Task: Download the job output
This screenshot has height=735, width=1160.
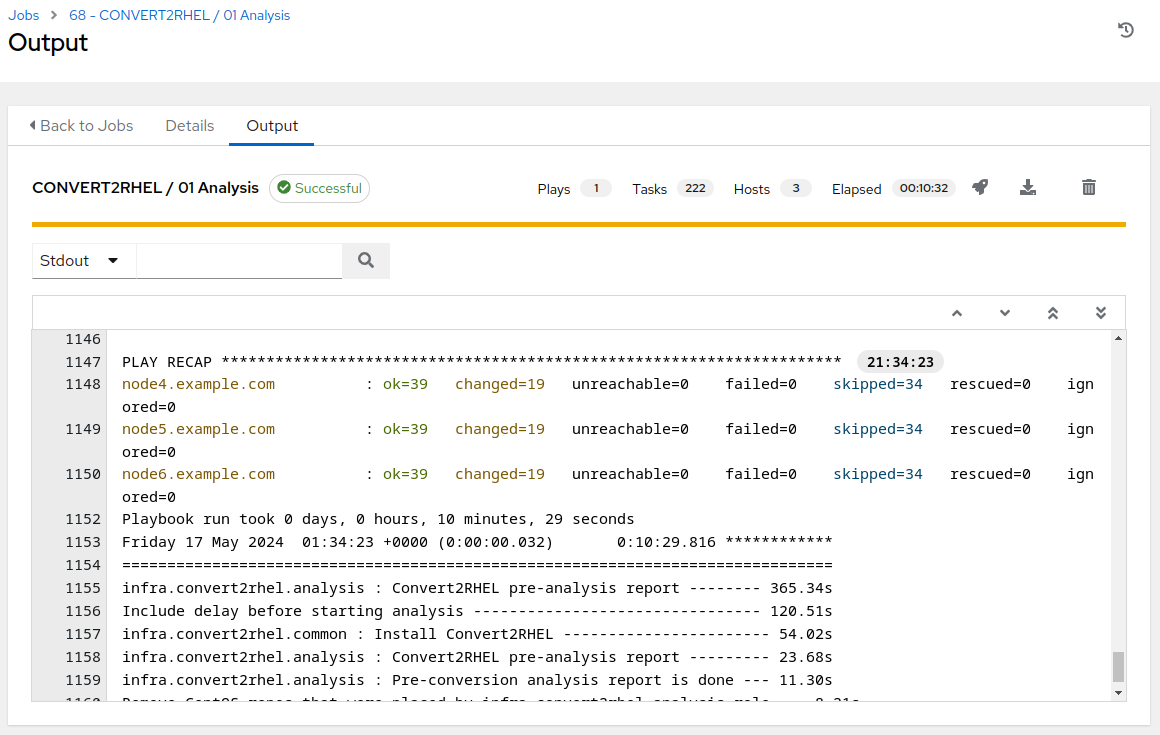Action: [1028, 188]
